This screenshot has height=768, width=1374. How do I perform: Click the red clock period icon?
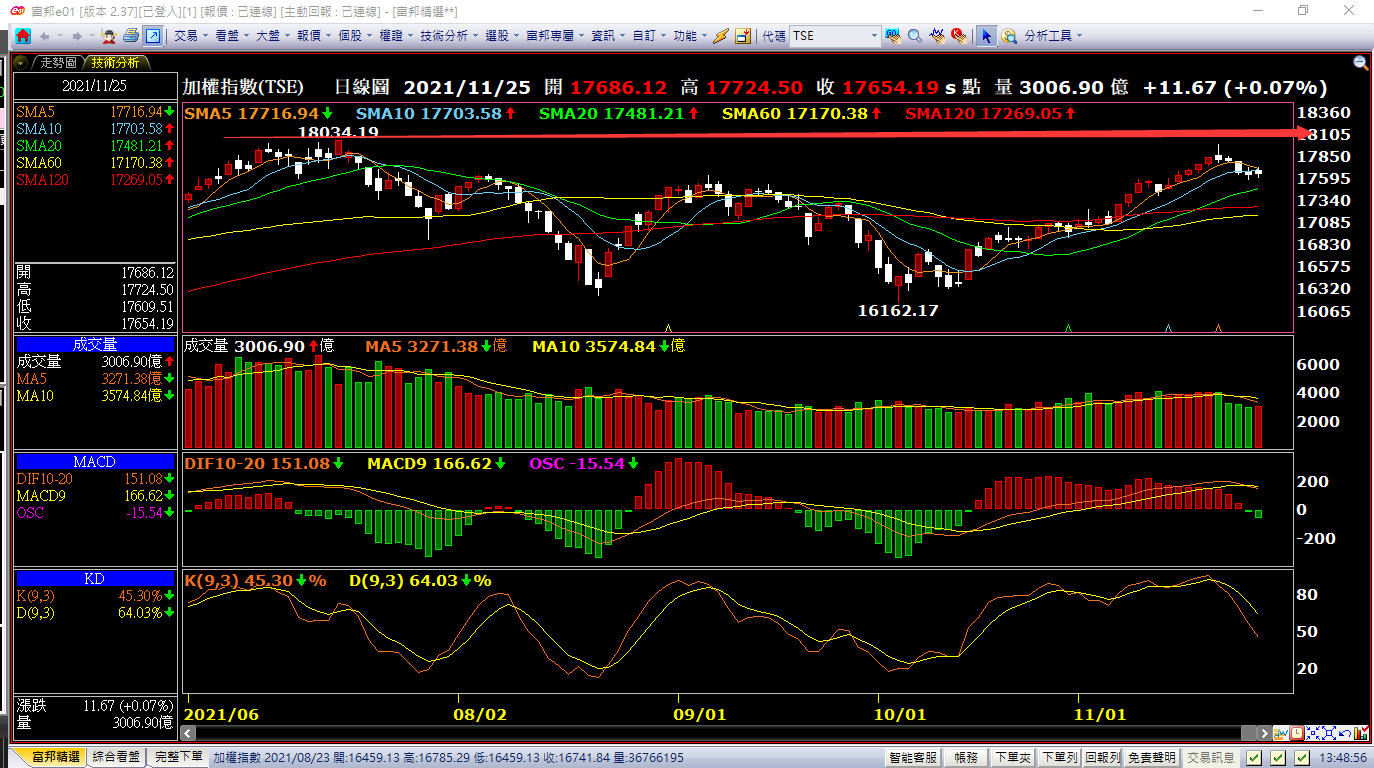1297,733
